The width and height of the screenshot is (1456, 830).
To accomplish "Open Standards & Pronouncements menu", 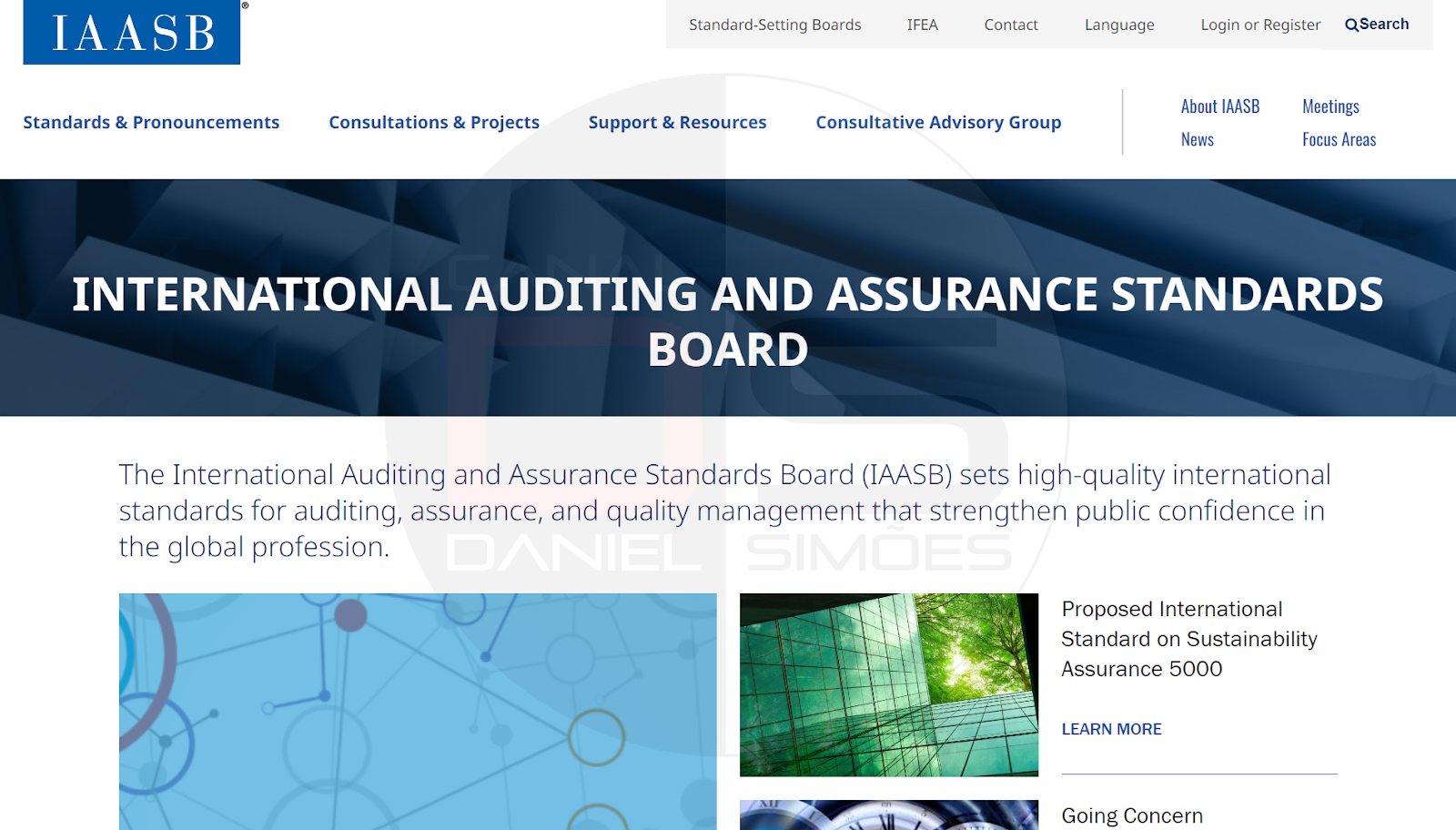I will pos(151,122).
